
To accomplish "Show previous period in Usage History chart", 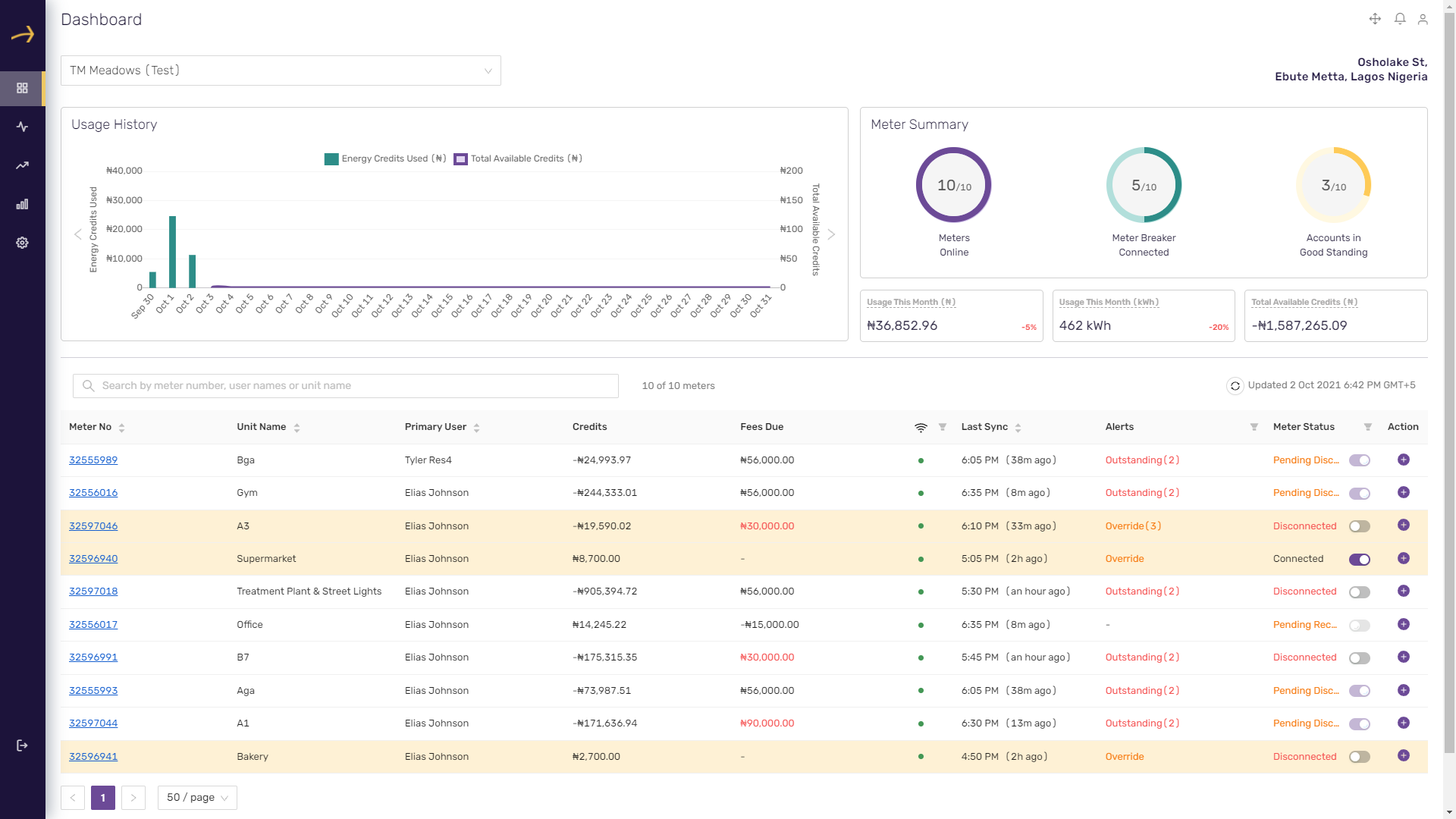I will [77, 234].
